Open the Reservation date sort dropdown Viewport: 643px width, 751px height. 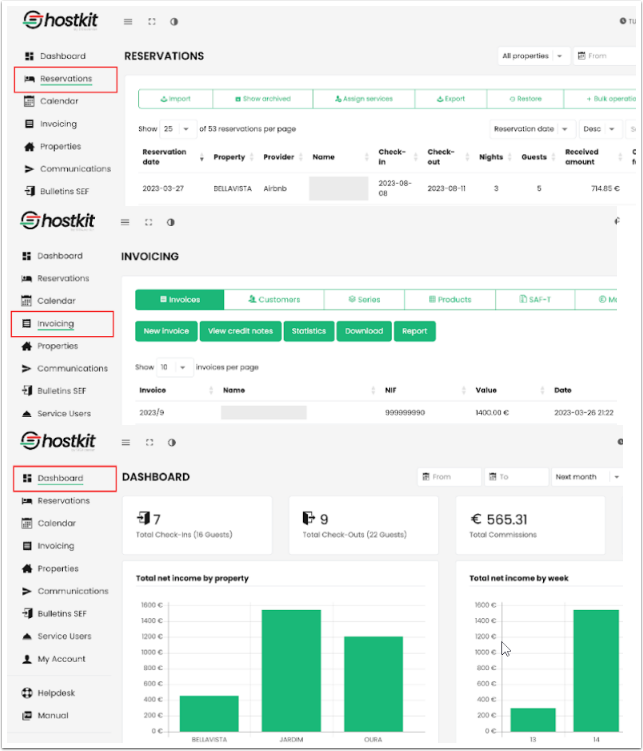[532, 129]
